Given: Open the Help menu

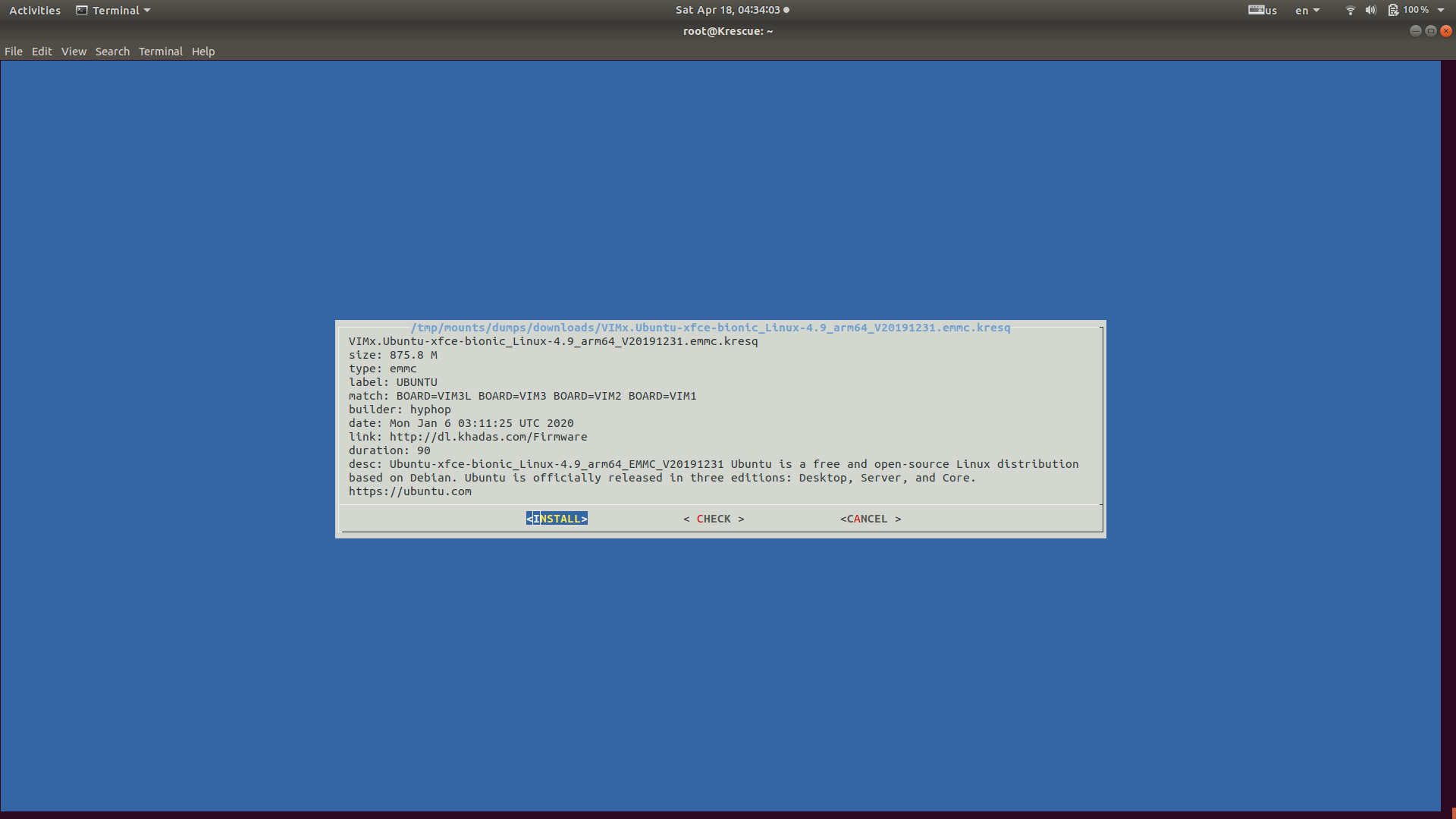Looking at the screenshot, I should click(202, 52).
